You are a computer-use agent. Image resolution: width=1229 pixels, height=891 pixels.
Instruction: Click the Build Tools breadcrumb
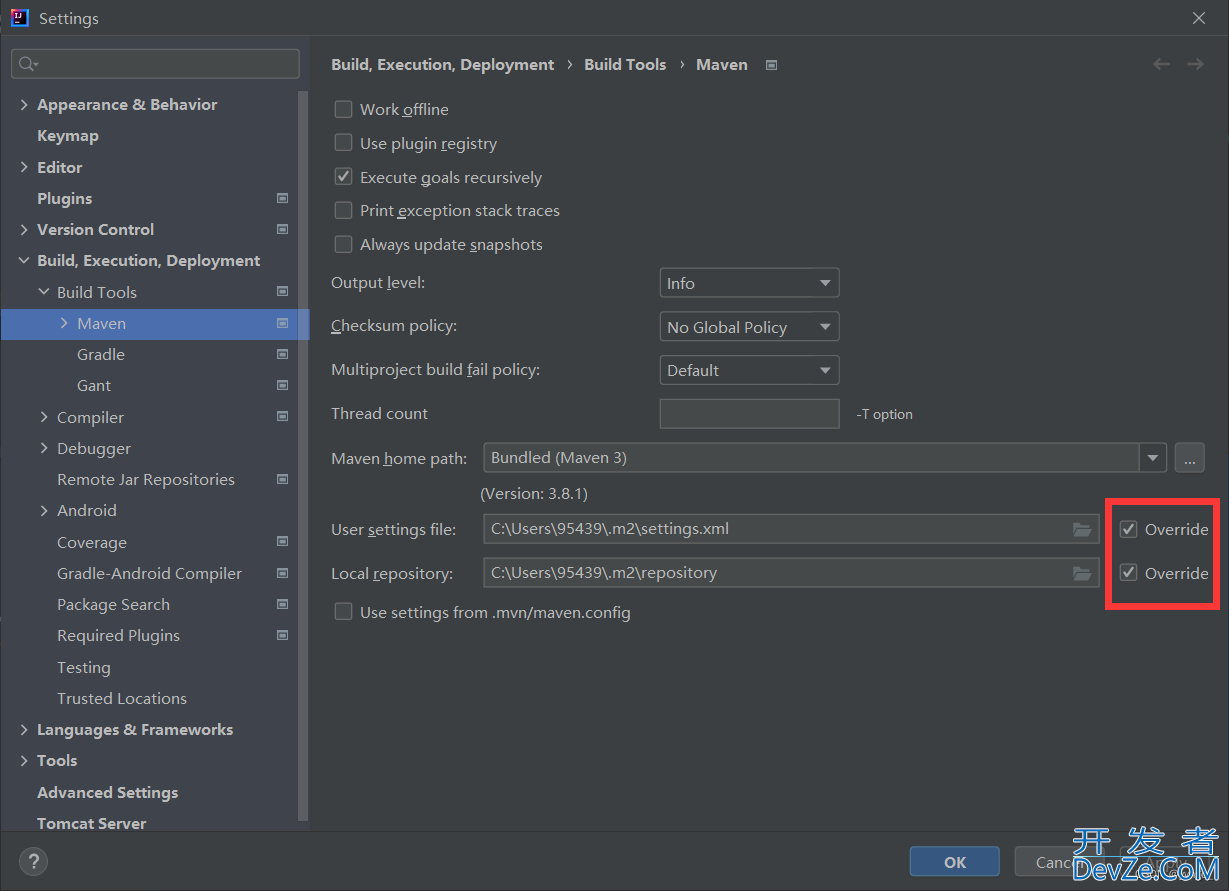(625, 64)
